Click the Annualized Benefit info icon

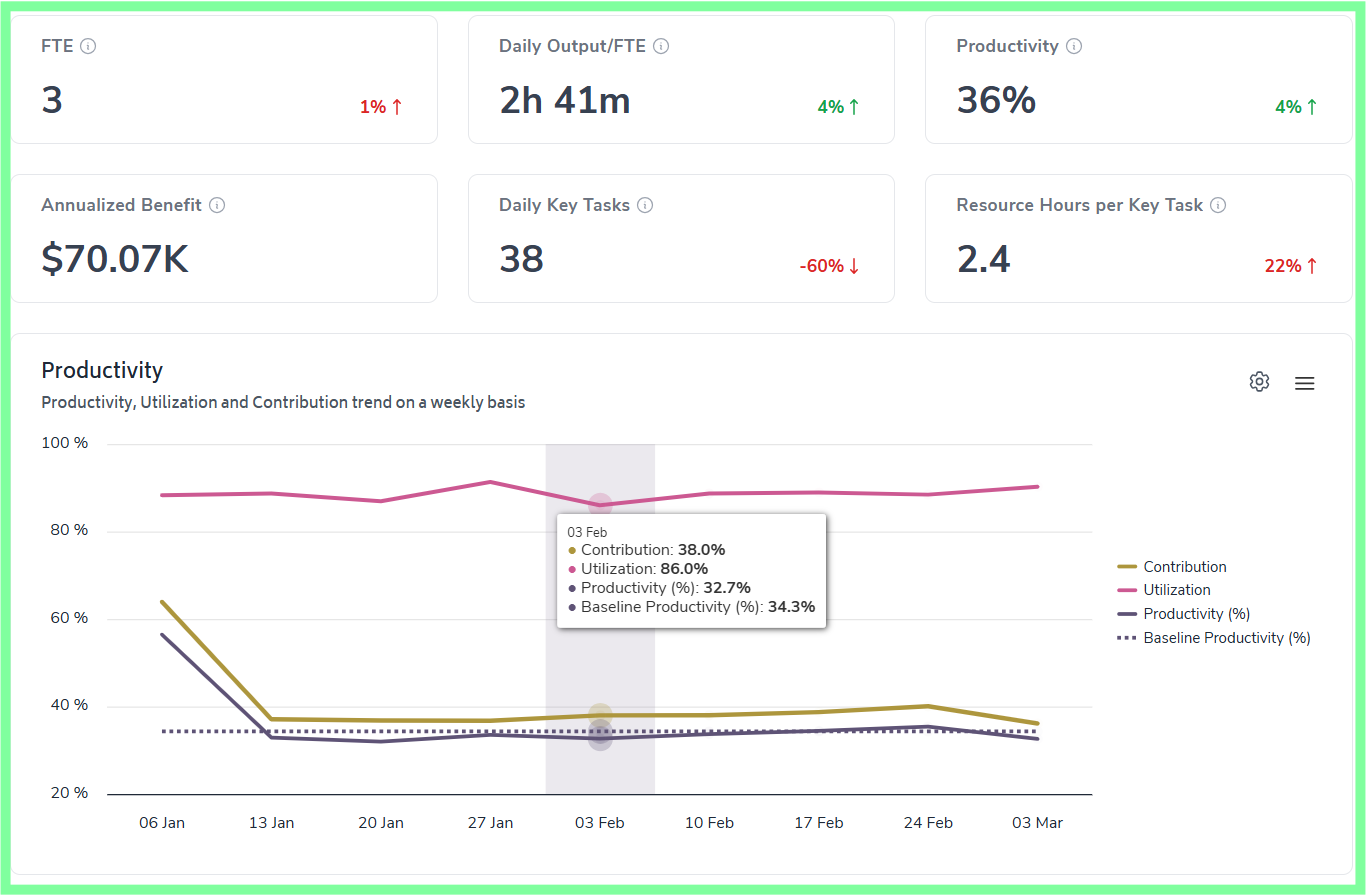pyautogui.click(x=217, y=205)
